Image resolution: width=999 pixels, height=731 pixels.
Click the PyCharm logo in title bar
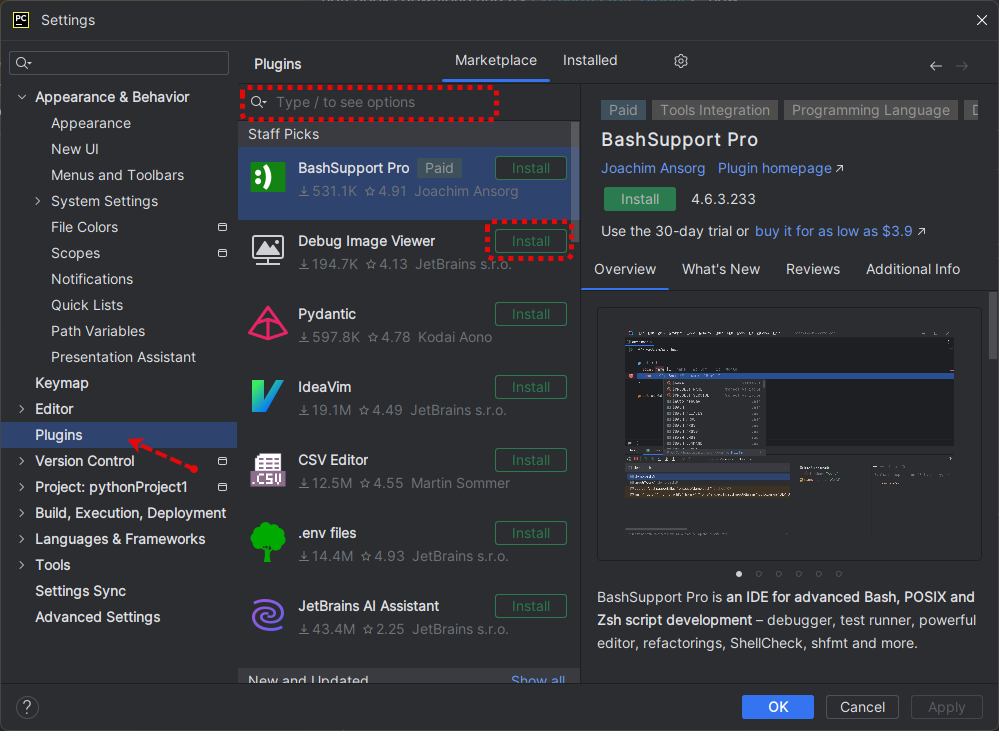point(21,20)
